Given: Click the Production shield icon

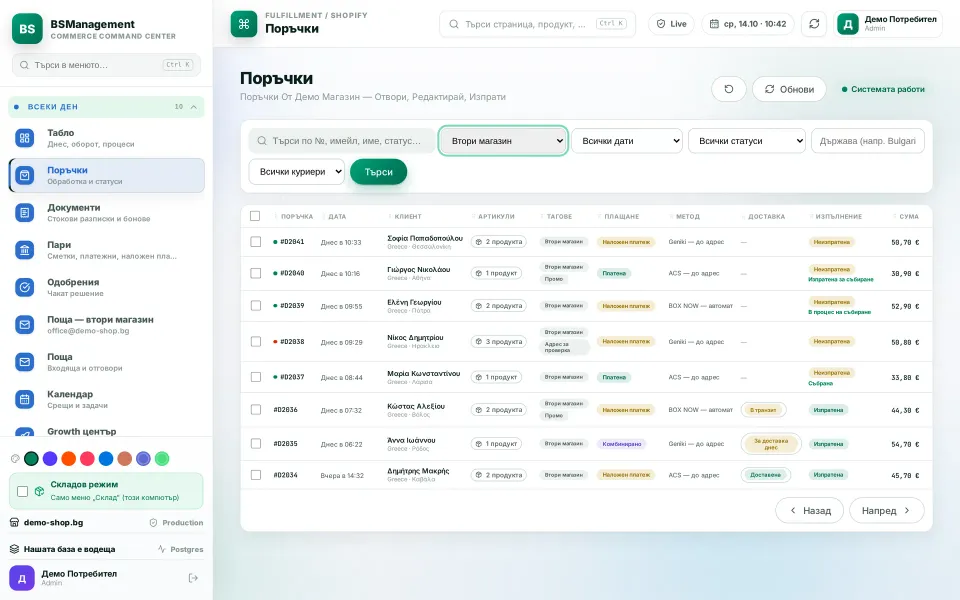Looking at the screenshot, I should point(154,523).
